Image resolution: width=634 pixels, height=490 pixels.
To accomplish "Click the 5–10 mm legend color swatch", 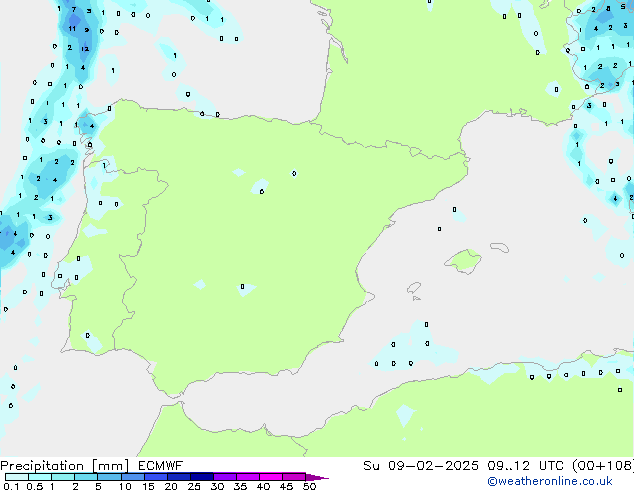I will click(x=110, y=477).
